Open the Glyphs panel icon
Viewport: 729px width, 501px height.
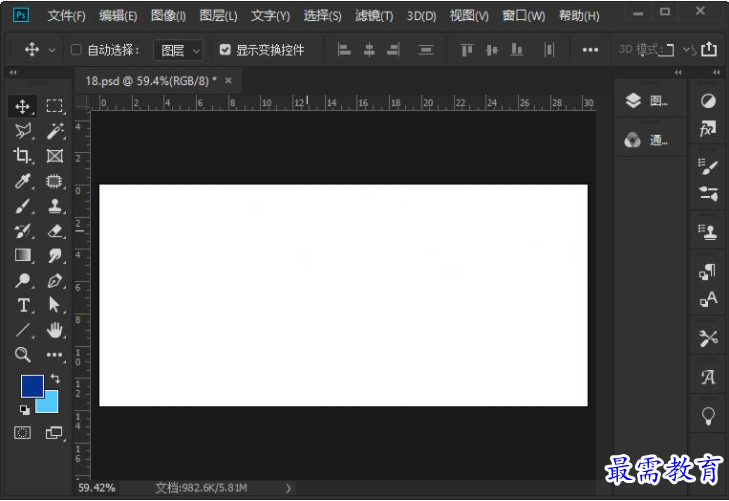(x=708, y=377)
